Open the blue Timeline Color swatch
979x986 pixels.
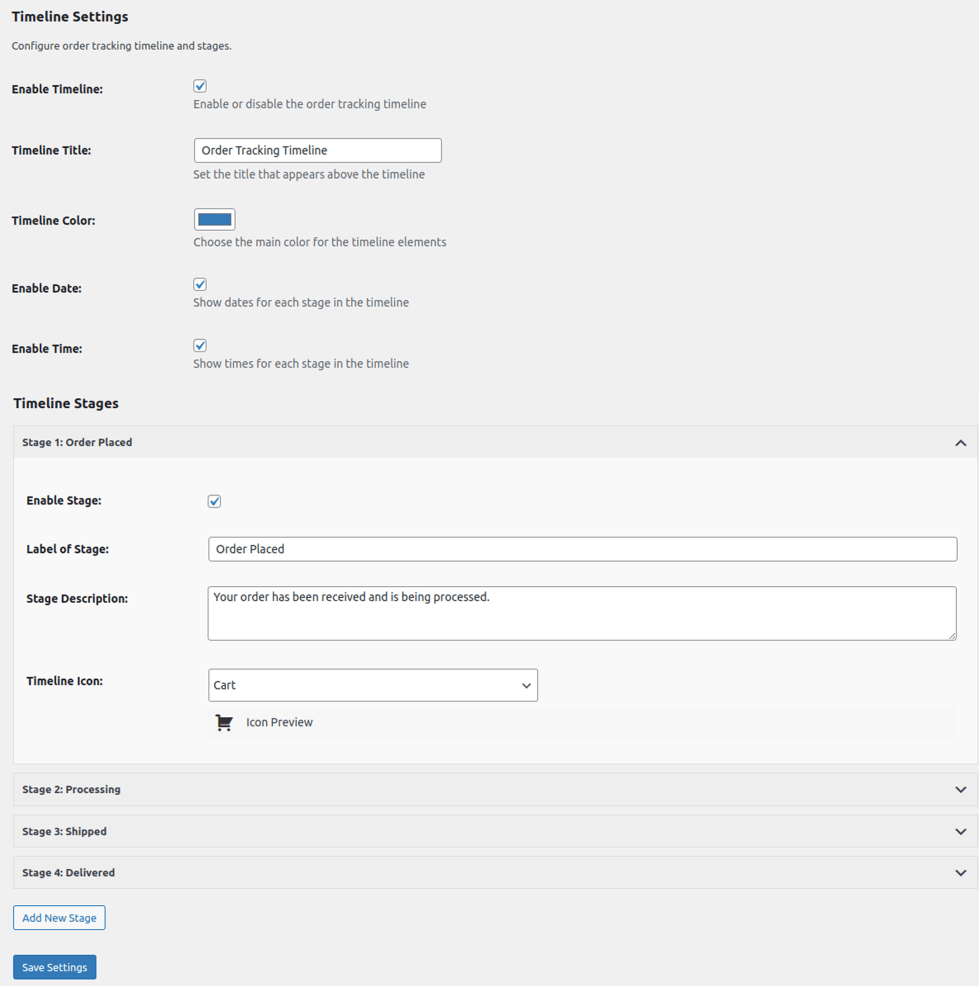pos(214,220)
